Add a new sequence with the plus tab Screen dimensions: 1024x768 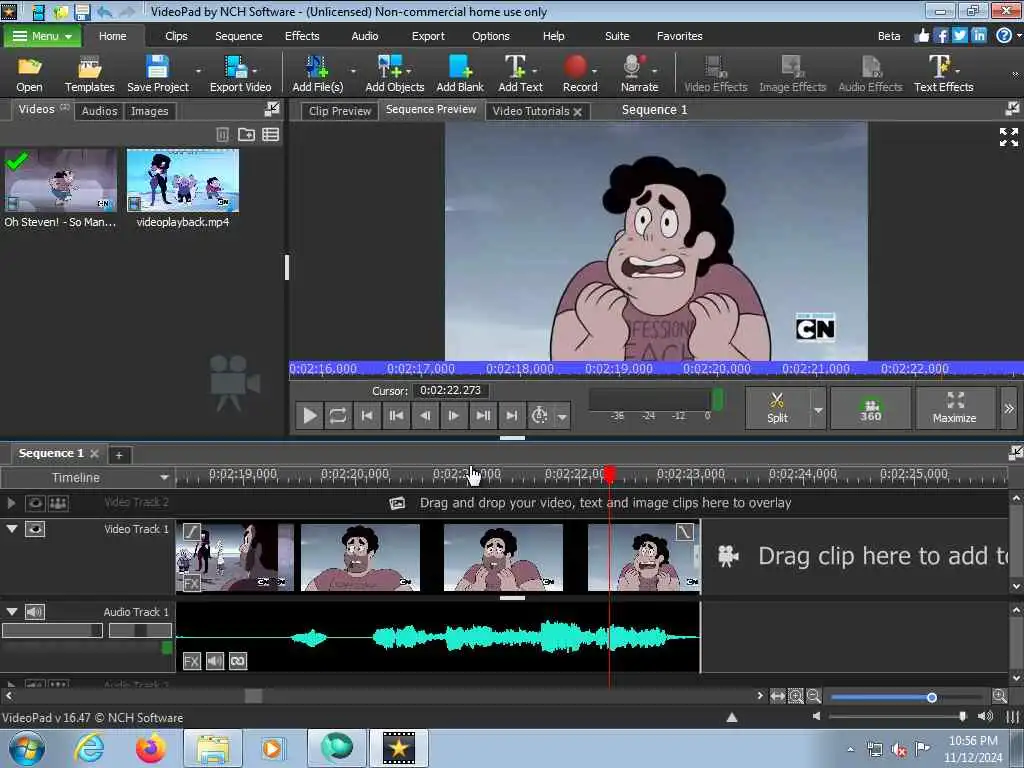pyautogui.click(x=119, y=455)
